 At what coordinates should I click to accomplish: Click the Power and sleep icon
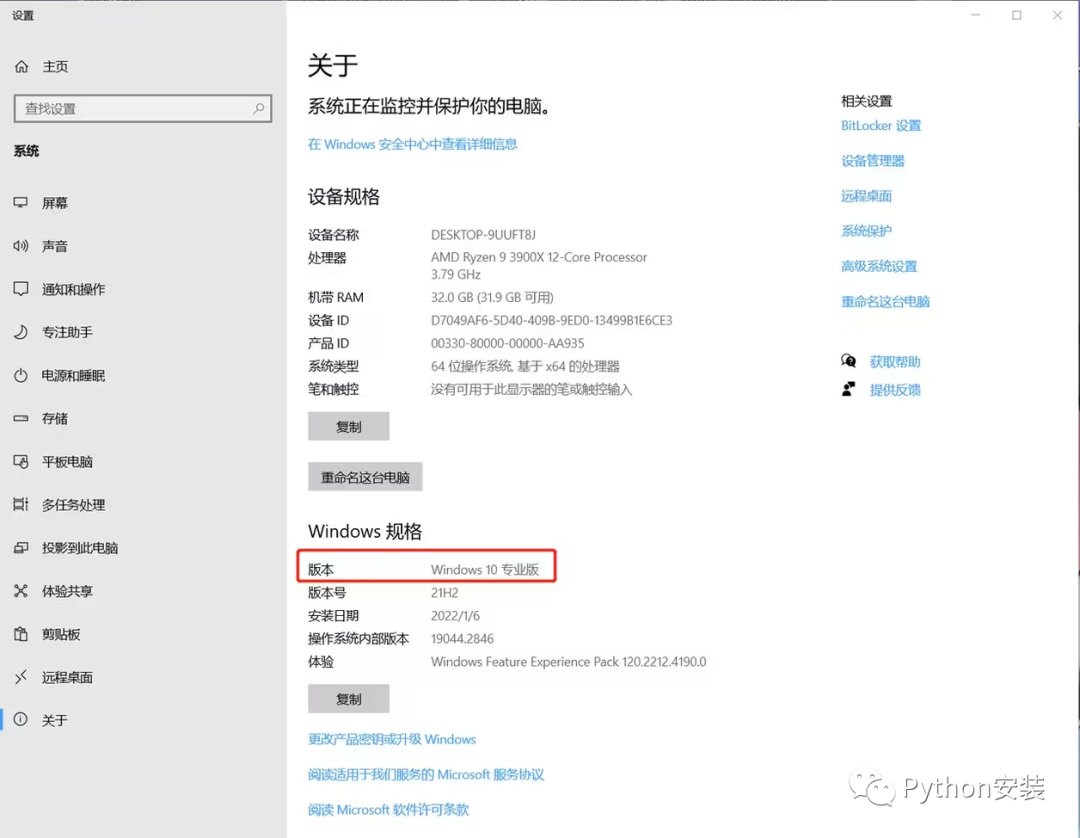tap(21, 375)
